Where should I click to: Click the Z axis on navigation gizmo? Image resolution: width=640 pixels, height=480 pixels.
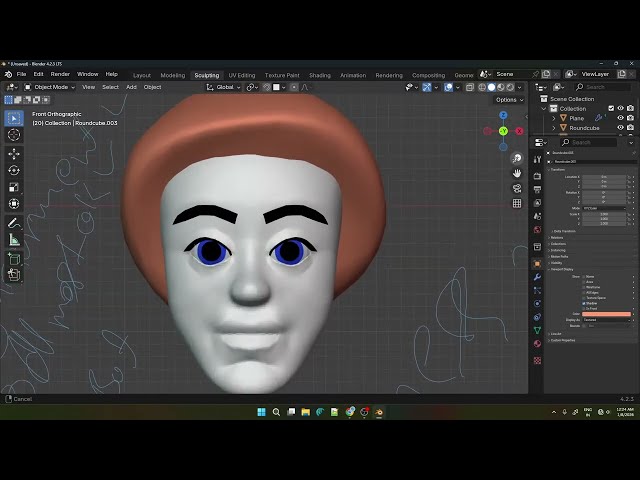[x=503, y=116]
